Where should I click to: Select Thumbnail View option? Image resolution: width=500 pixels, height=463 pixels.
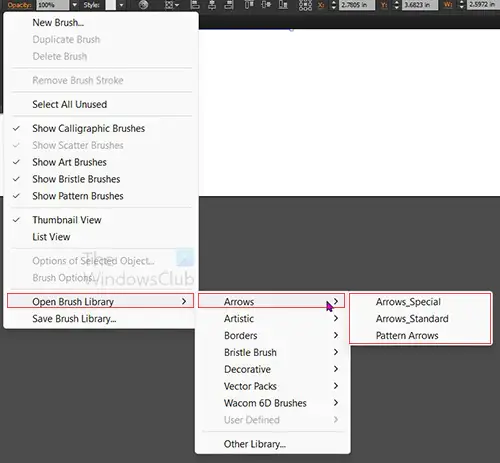click(x=101, y=220)
